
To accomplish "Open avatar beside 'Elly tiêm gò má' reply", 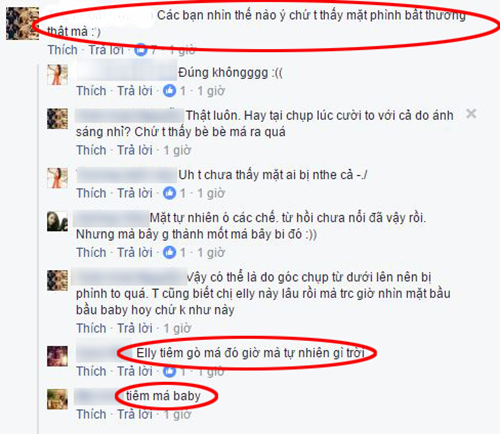I will coord(57,356).
